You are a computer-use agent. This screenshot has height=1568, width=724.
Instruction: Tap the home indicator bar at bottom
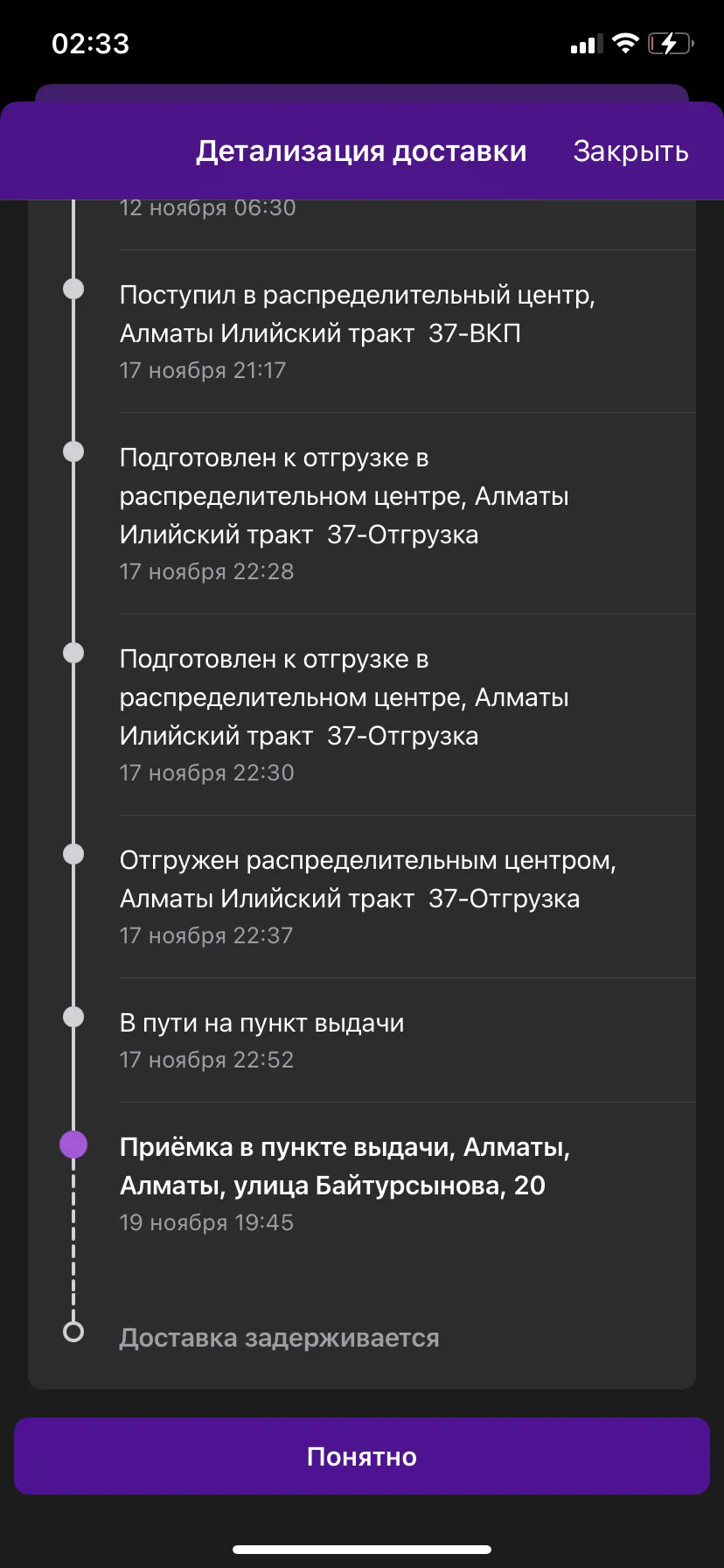[x=362, y=1550]
